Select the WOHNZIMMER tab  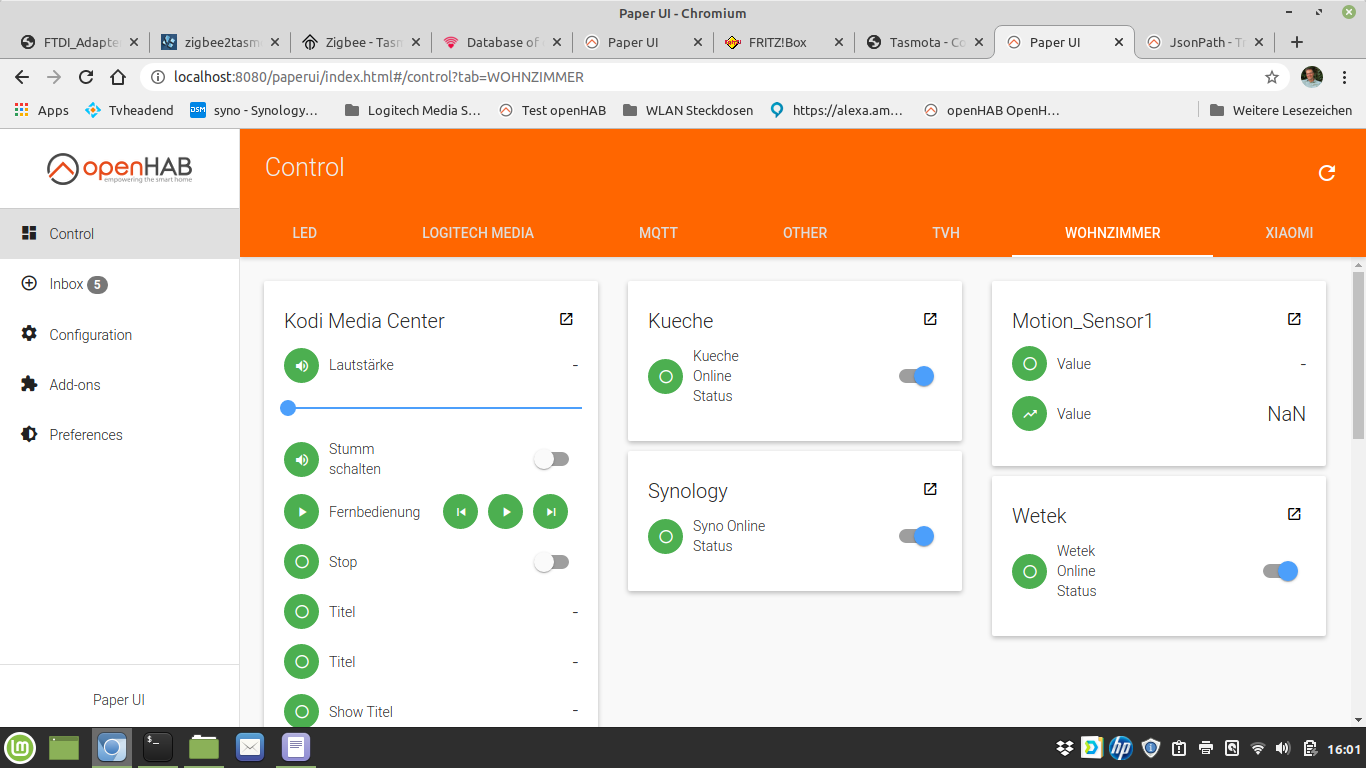[1113, 233]
